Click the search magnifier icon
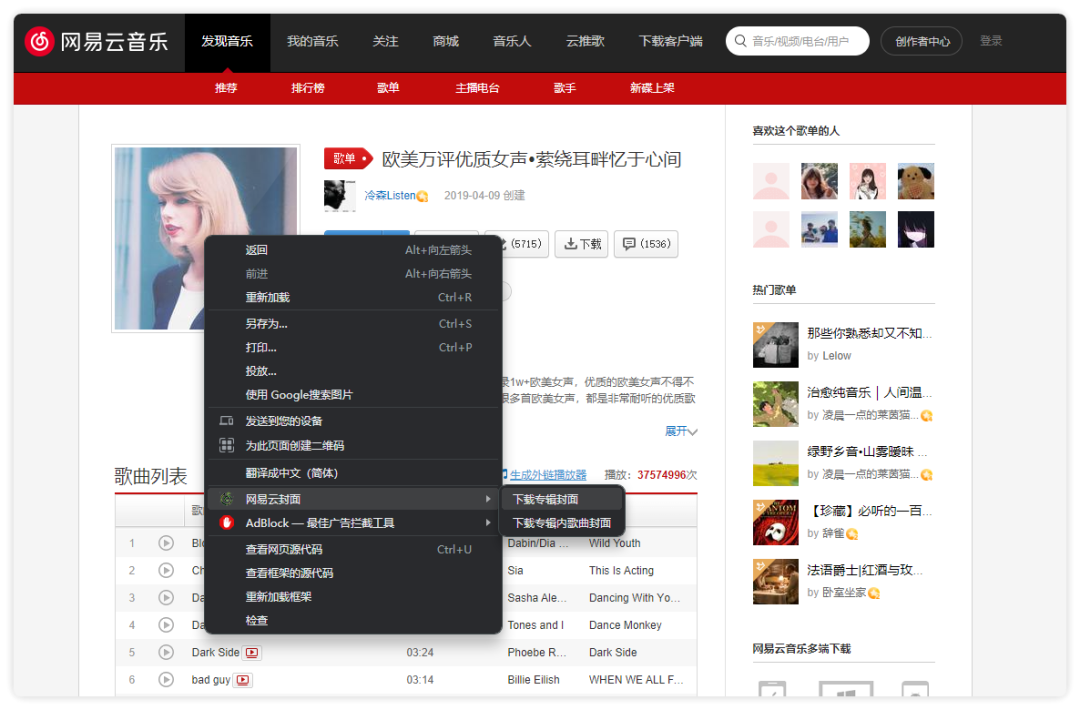Image resolution: width=1080 pixels, height=710 pixels. 740,41
